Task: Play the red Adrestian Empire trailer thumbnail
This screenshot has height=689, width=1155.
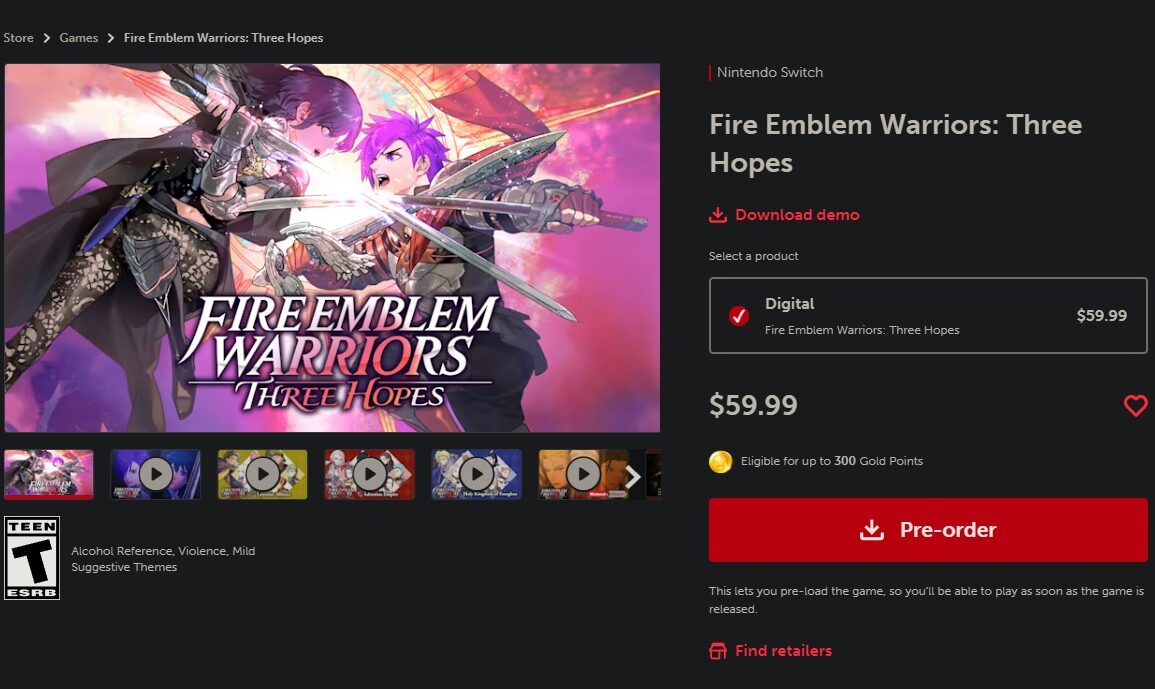Action: coord(369,474)
